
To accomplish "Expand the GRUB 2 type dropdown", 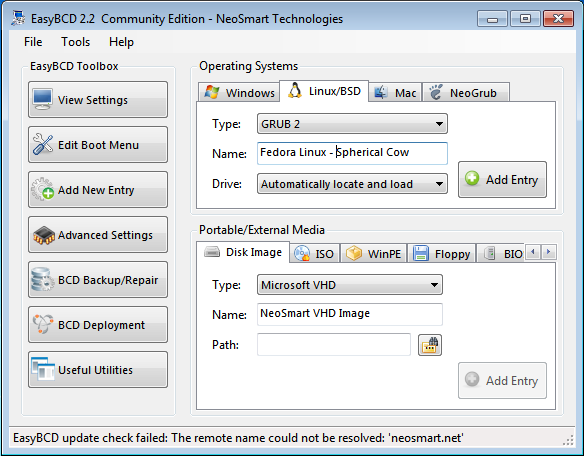I will pyautogui.click(x=352, y=124).
